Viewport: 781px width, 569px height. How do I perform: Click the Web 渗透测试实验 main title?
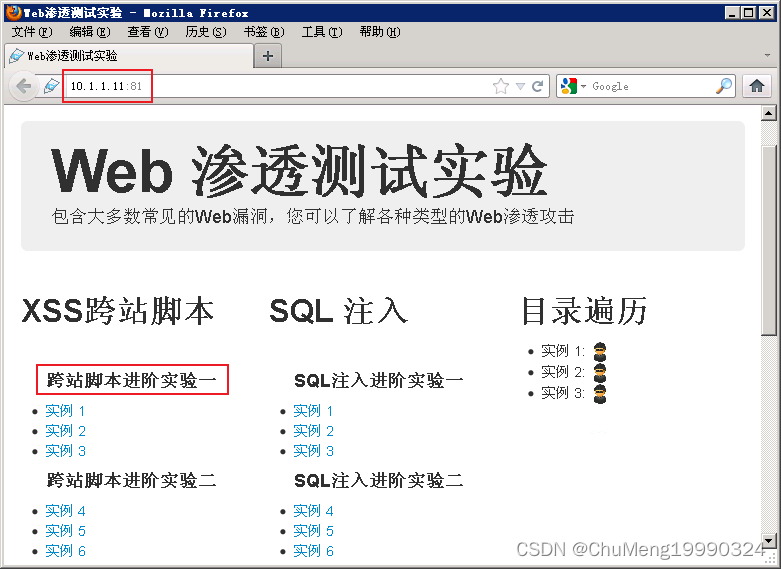(299, 171)
